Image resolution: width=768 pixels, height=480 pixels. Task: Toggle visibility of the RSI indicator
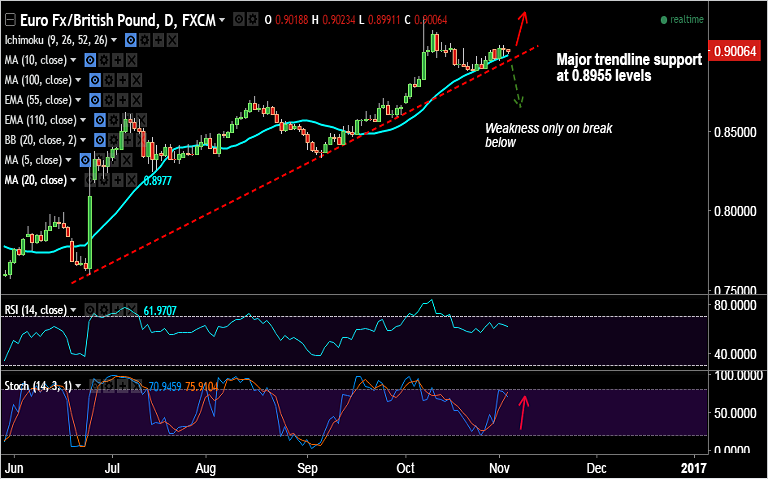click(90, 310)
